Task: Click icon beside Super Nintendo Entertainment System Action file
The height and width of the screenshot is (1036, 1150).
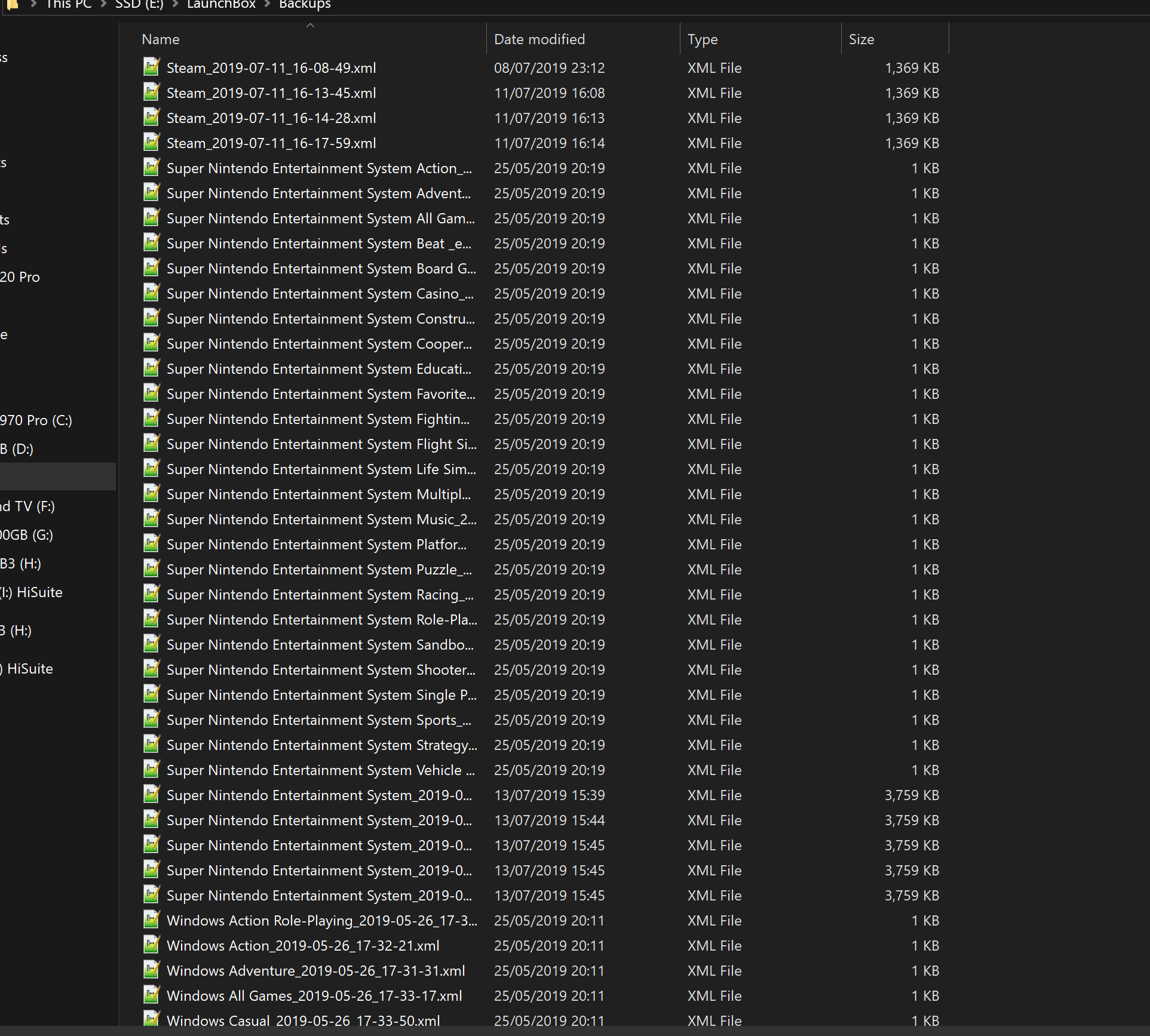Action: point(152,167)
